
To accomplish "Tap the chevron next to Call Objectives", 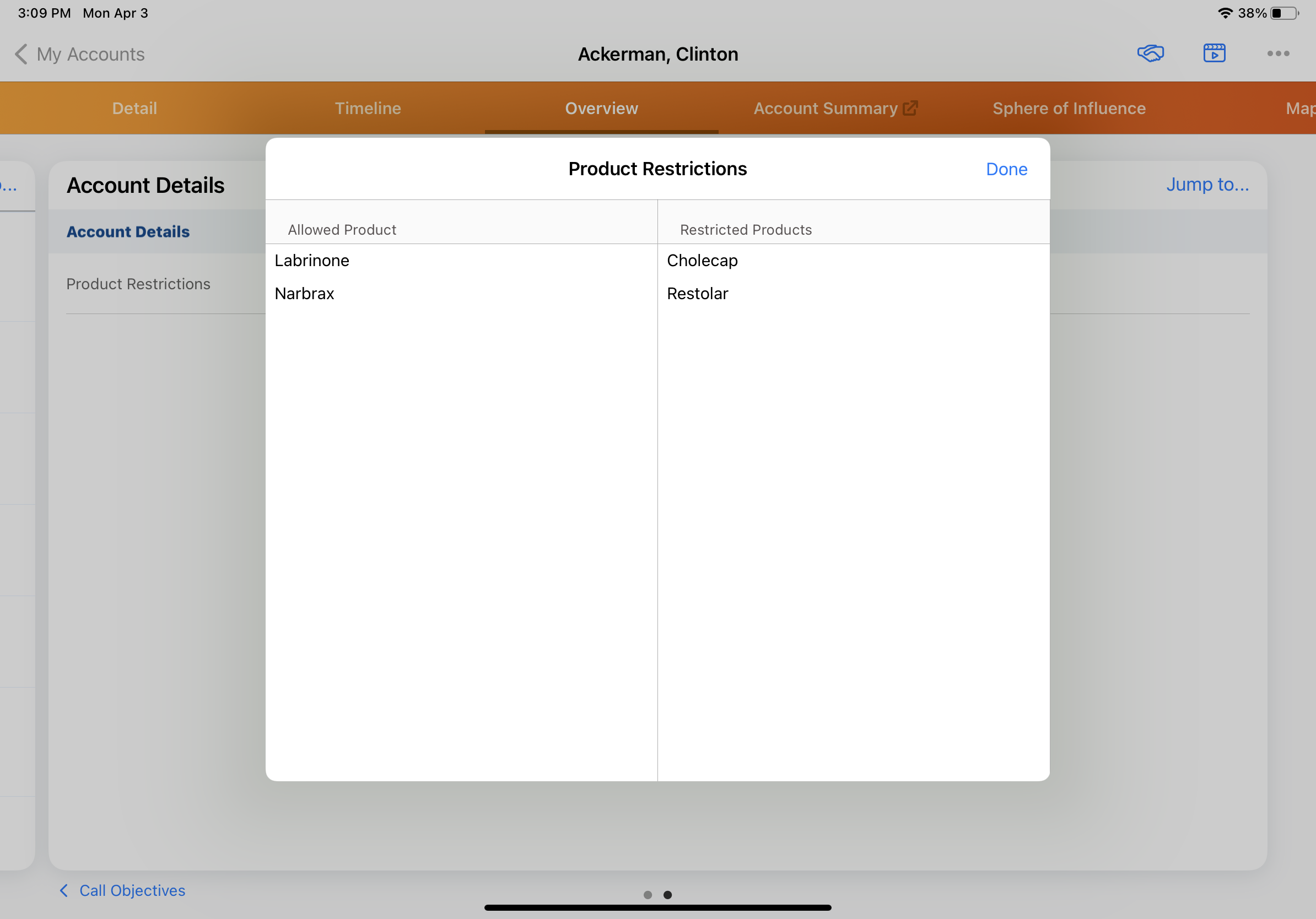I will point(63,890).
